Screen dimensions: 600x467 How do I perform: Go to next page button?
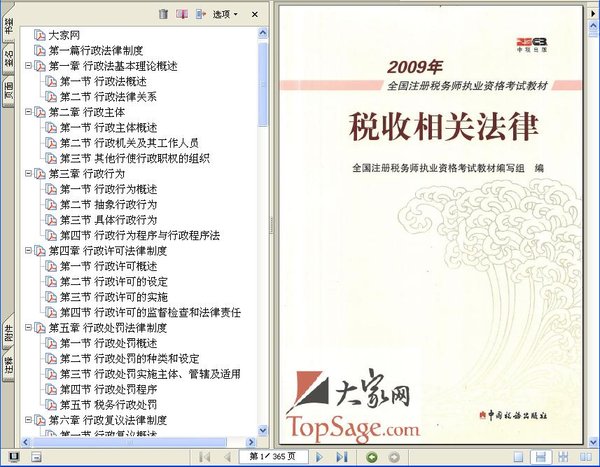coord(319,457)
